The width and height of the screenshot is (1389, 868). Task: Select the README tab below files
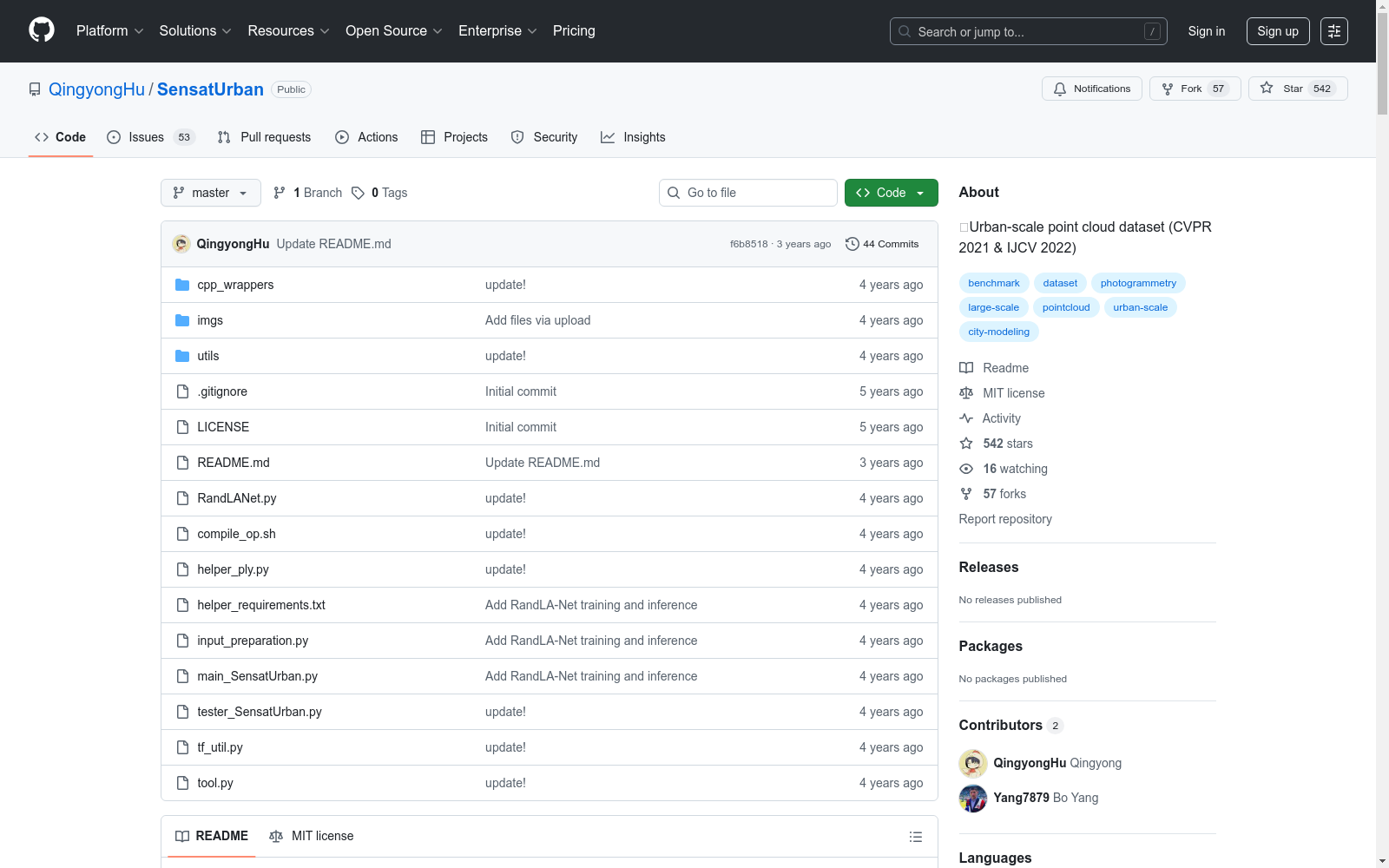(212, 836)
